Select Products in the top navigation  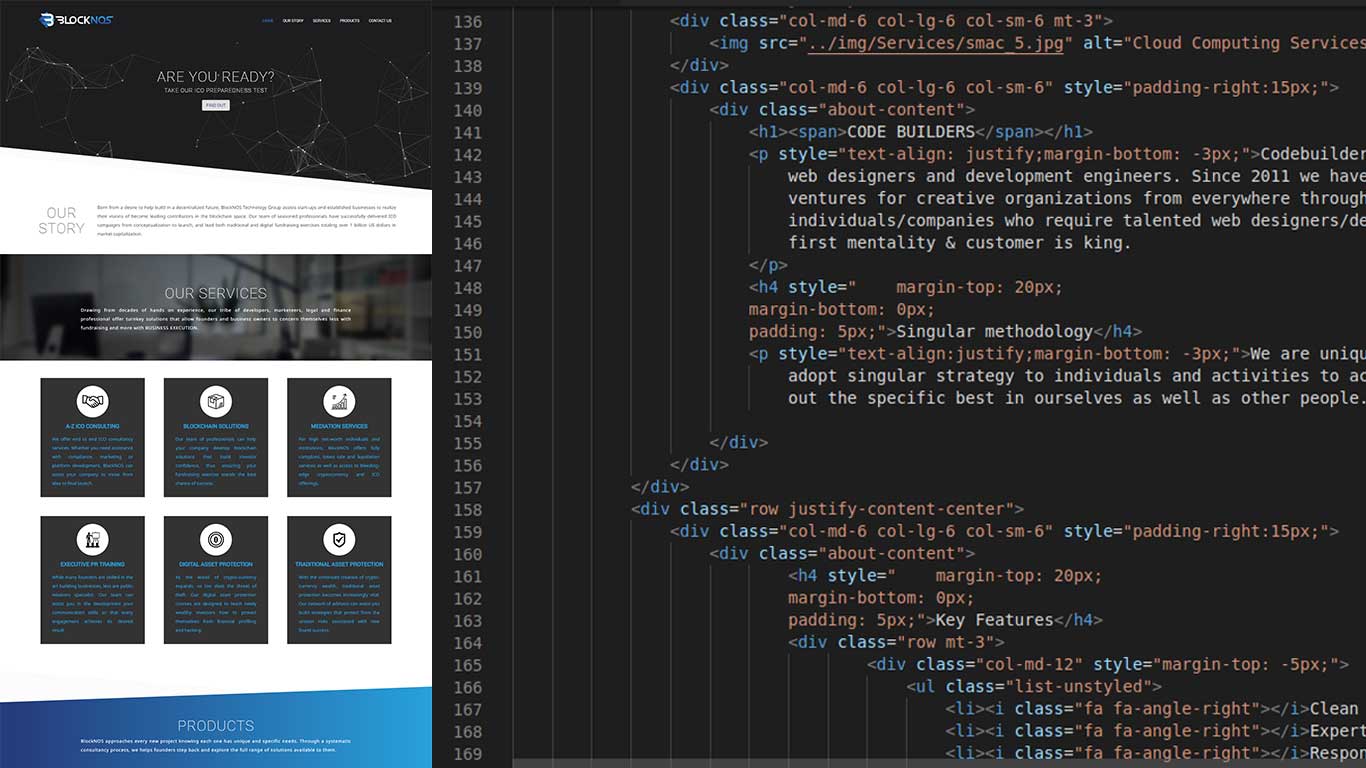tap(350, 21)
